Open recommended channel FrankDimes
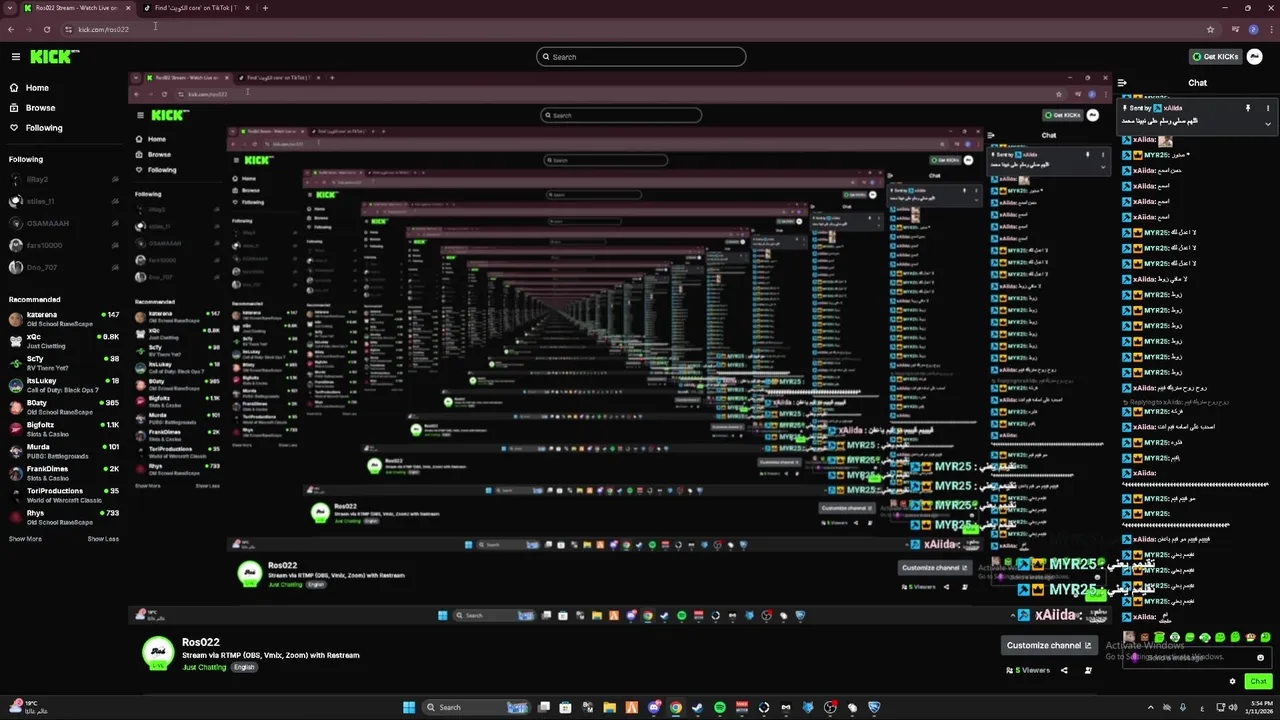The image size is (1280, 720). coord(64,473)
